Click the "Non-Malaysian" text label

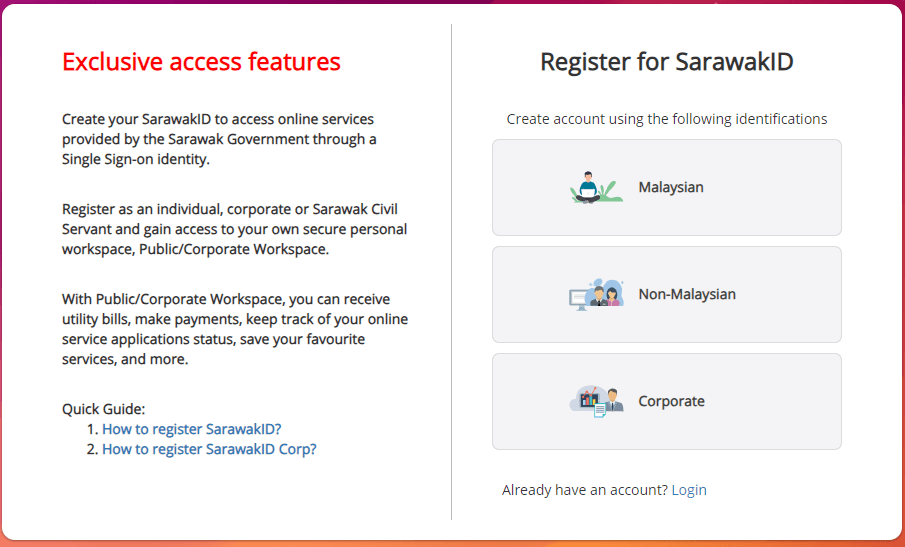pos(687,294)
